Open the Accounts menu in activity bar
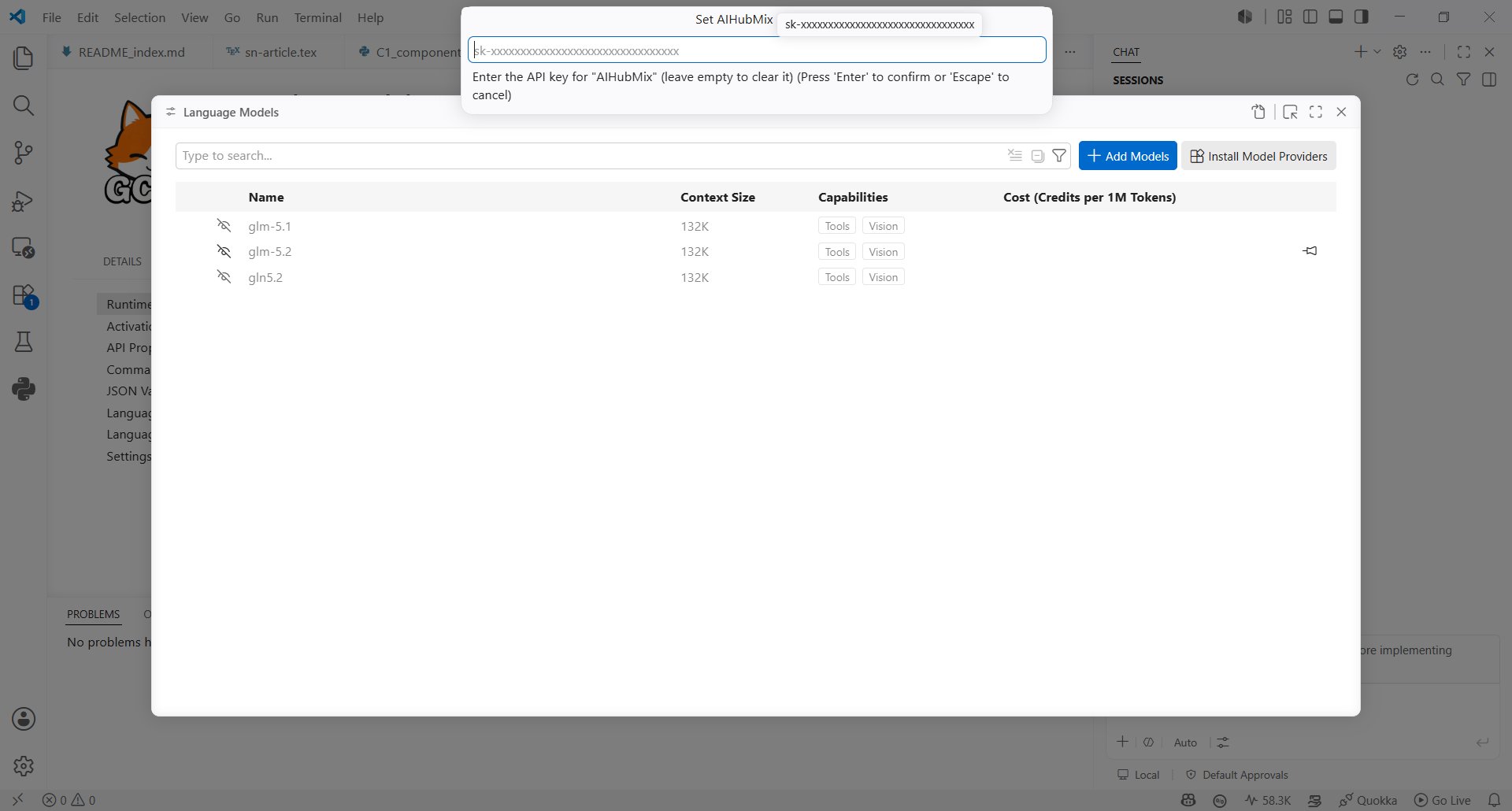The image size is (1512, 811). tap(24, 719)
